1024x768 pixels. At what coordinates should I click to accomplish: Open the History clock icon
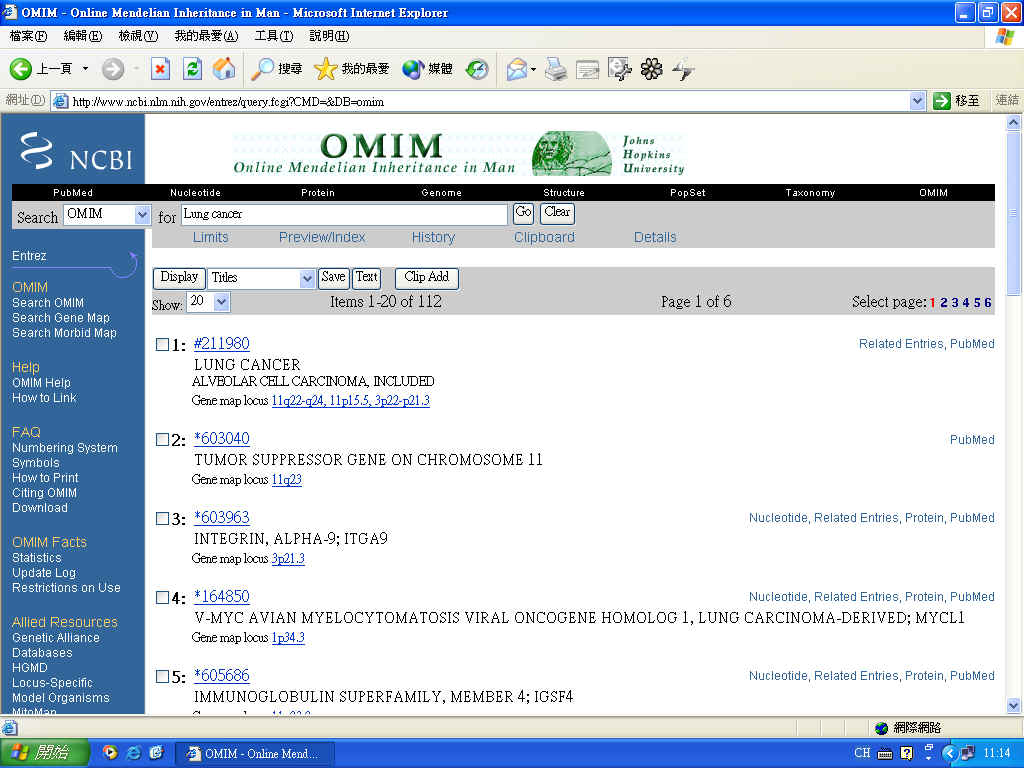click(477, 69)
